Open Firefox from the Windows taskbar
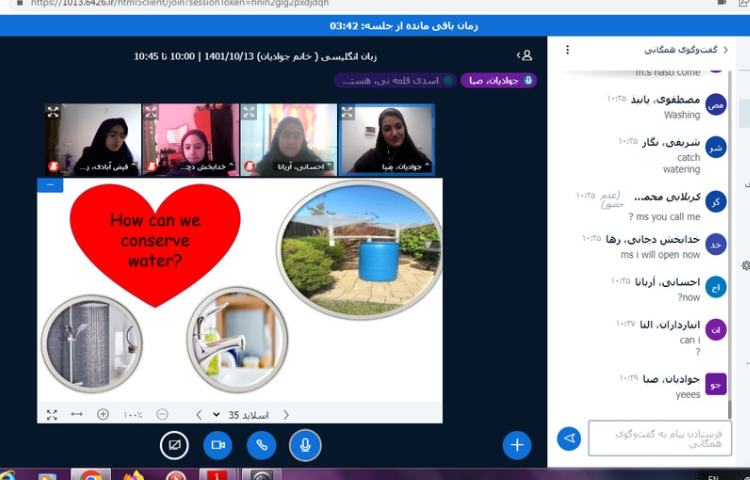This screenshot has width=750, height=480. click(134, 475)
